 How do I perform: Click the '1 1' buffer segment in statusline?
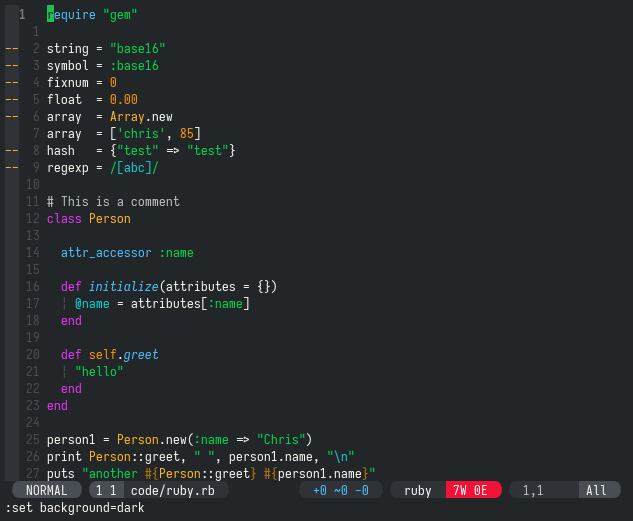106,490
